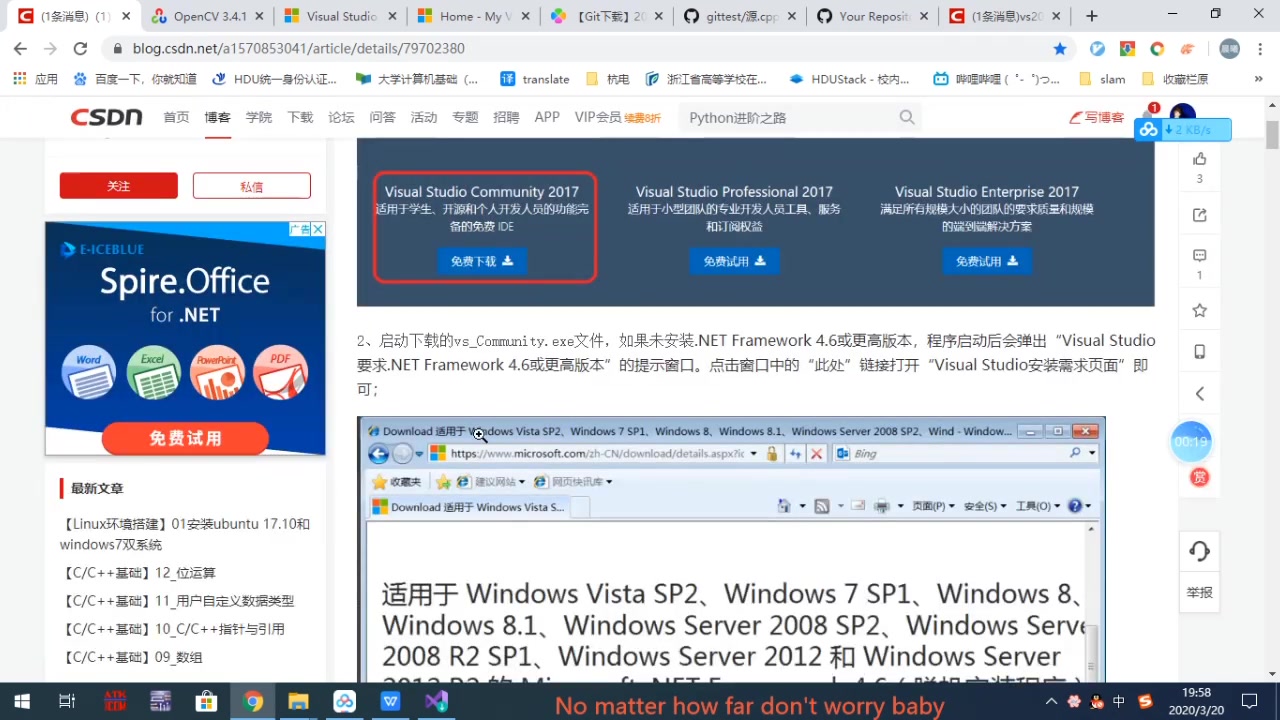The height and width of the screenshot is (720, 1280).
Task: Open File Explorer from the taskbar
Action: [298, 701]
